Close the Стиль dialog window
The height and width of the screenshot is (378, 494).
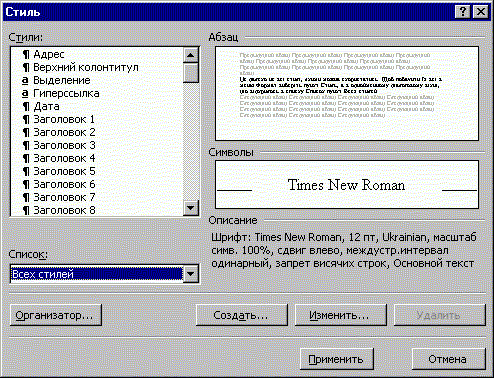[481, 12]
